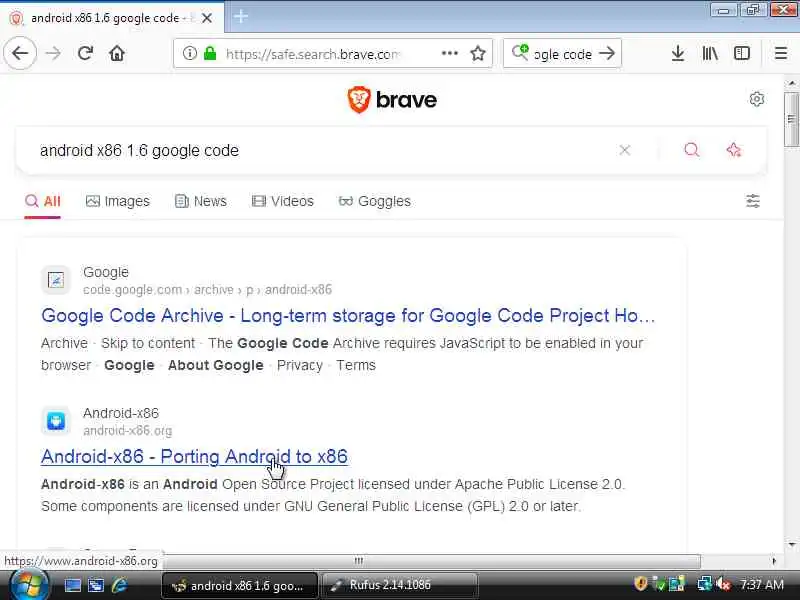Click the network tray icon
This screenshot has width=800, height=600.
tap(705, 584)
